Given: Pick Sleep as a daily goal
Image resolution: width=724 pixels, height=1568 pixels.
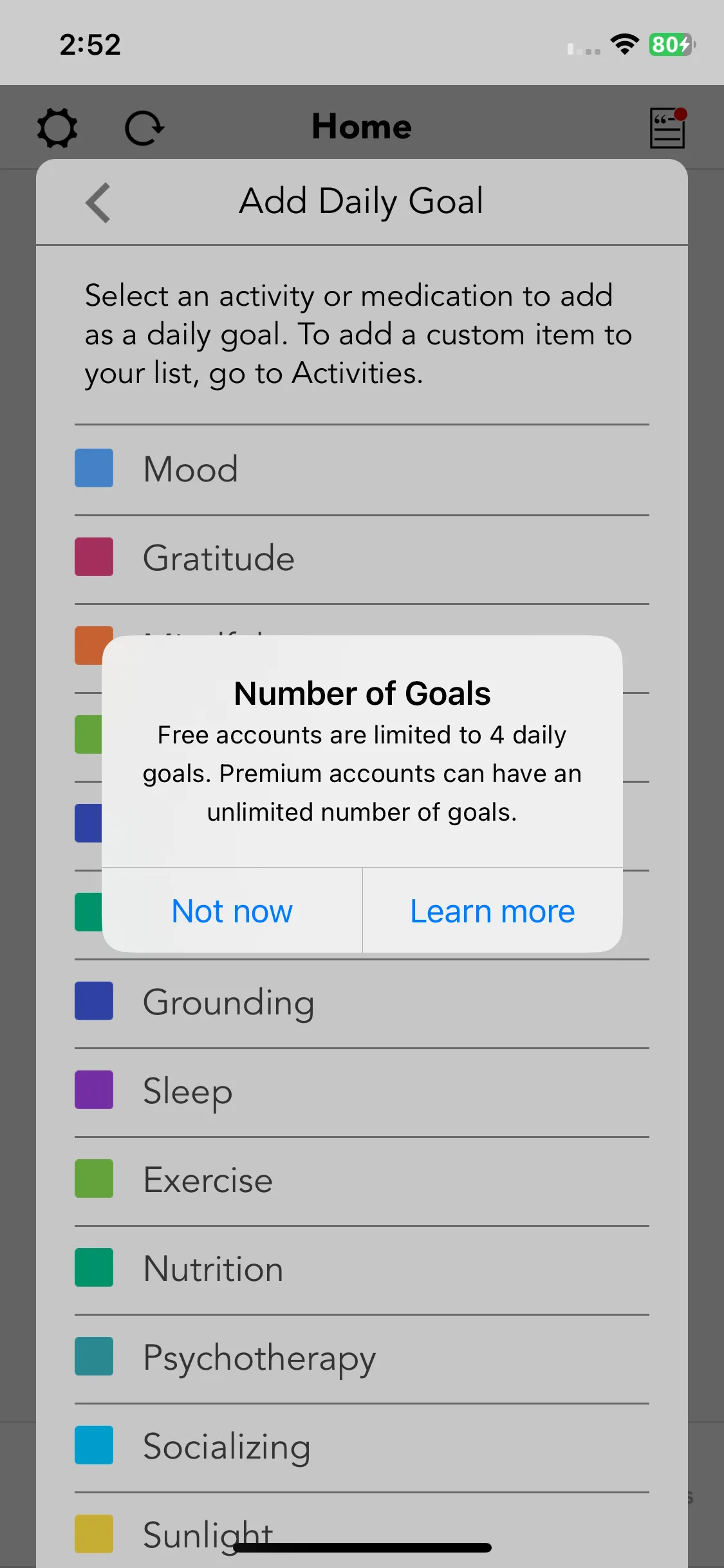Looking at the screenshot, I should [x=362, y=1091].
